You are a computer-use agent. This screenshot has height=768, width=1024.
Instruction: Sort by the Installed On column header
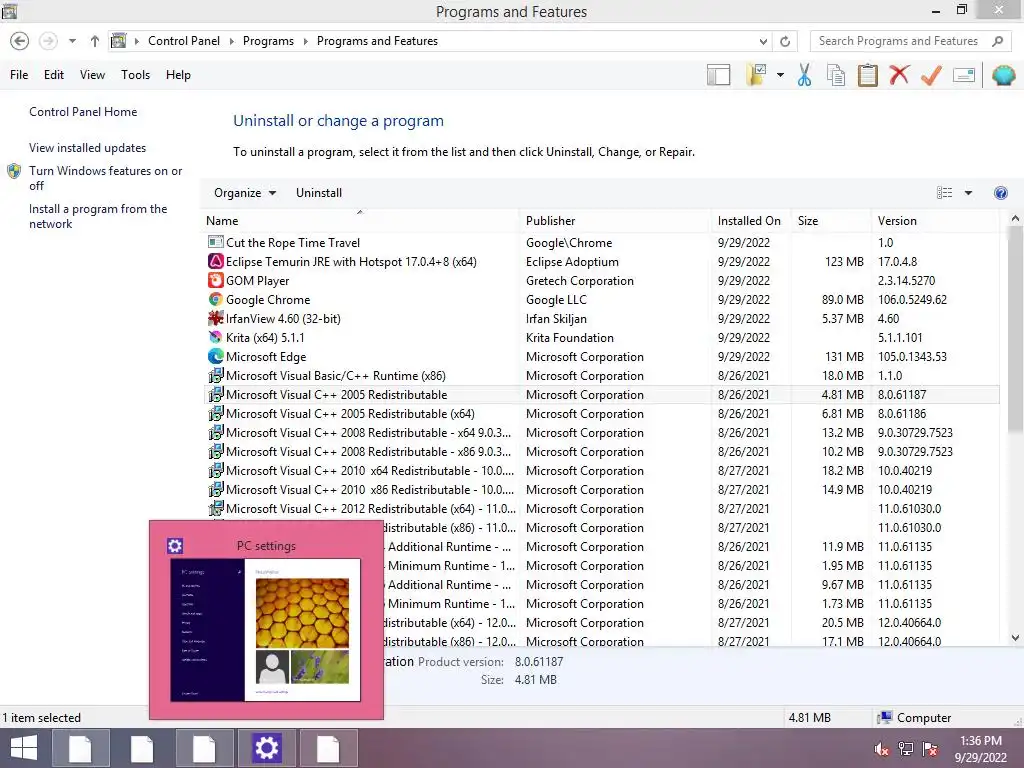coord(751,221)
